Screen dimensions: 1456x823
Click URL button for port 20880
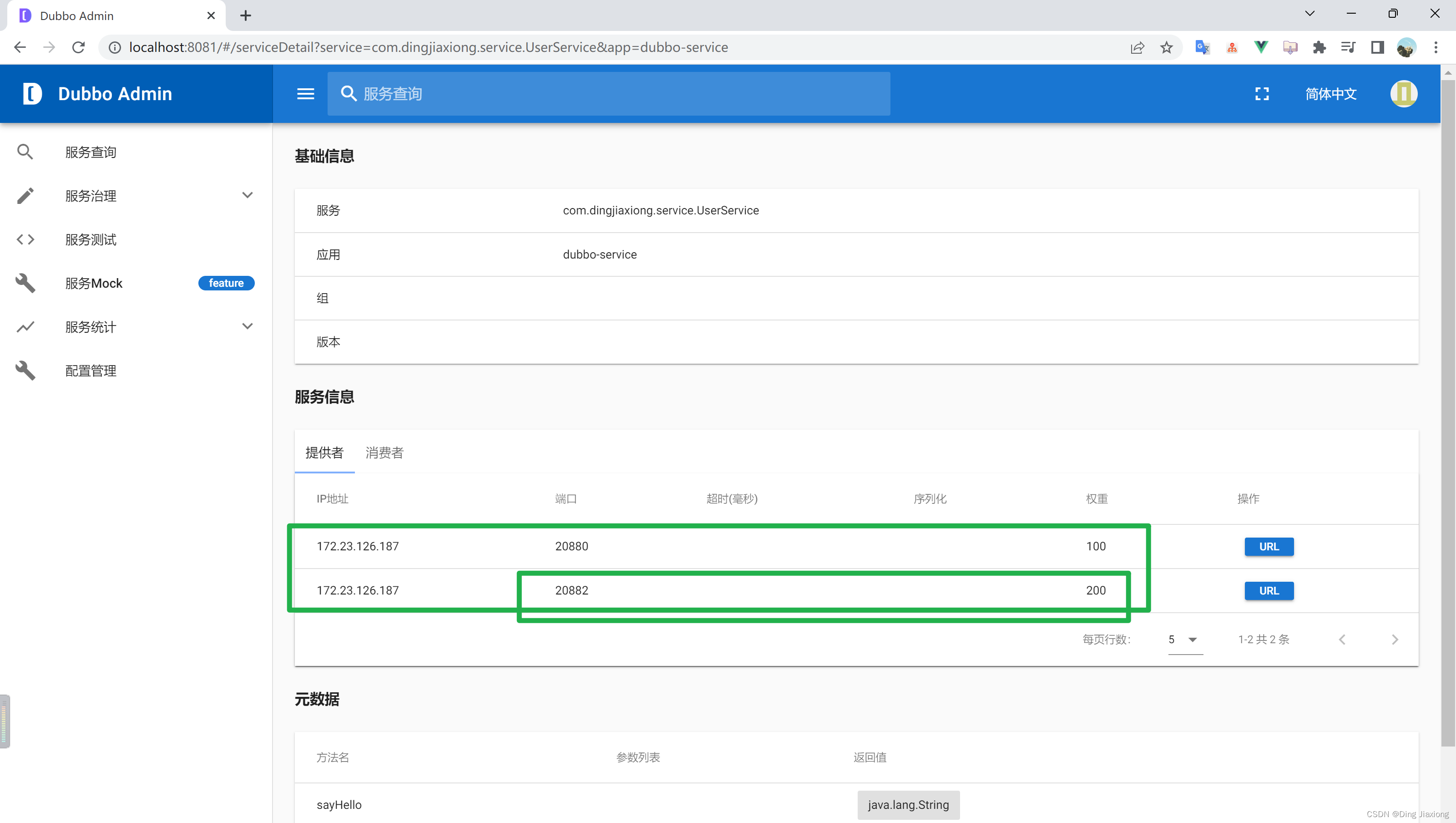click(x=1268, y=546)
